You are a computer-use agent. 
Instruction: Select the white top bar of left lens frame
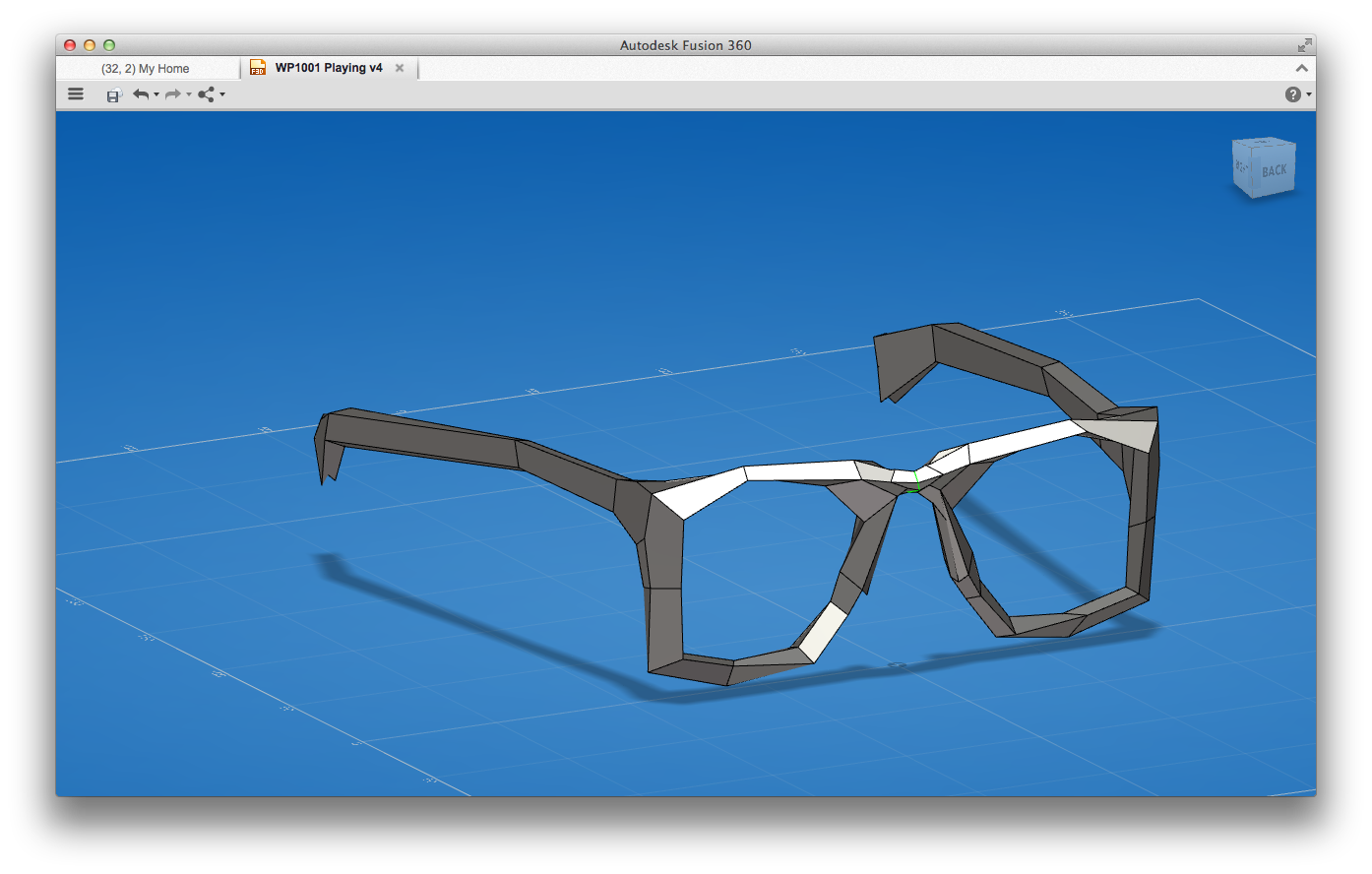(x=802, y=471)
